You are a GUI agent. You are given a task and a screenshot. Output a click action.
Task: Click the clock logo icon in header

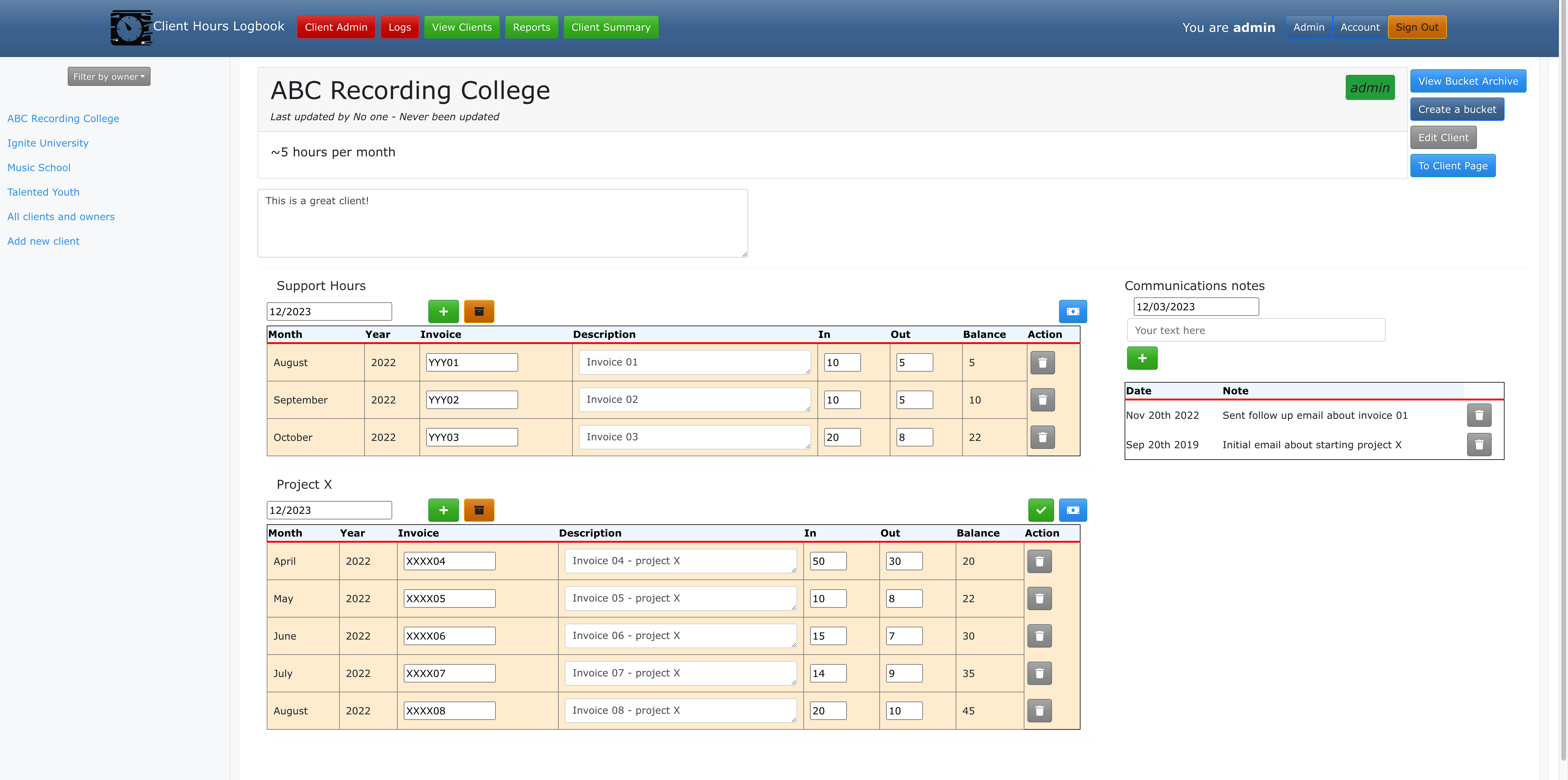pos(131,27)
